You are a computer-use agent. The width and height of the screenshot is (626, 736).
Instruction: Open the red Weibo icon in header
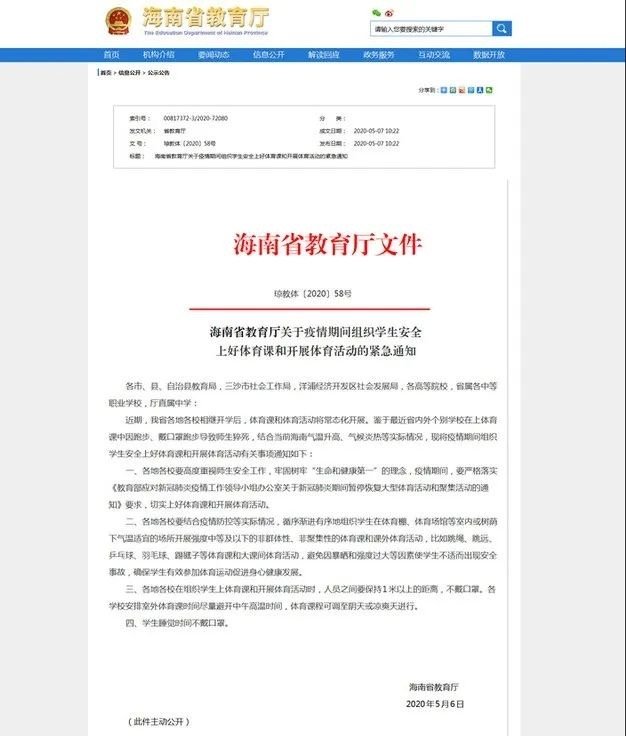(x=389, y=13)
